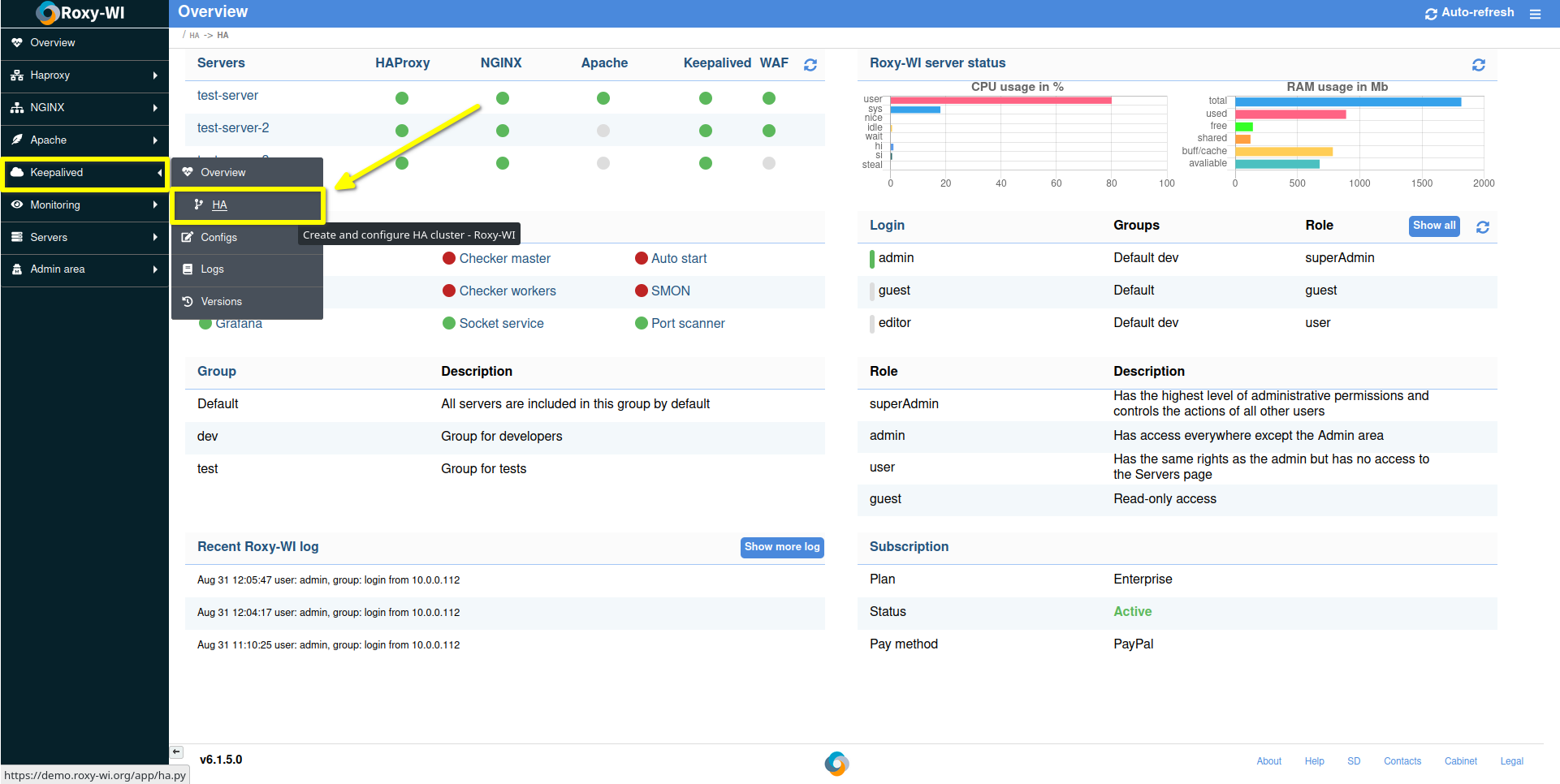Viewport: 1560px width, 784px height.
Task: Click the Roxy-WI logo in the sidebar
Action: [80, 13]
